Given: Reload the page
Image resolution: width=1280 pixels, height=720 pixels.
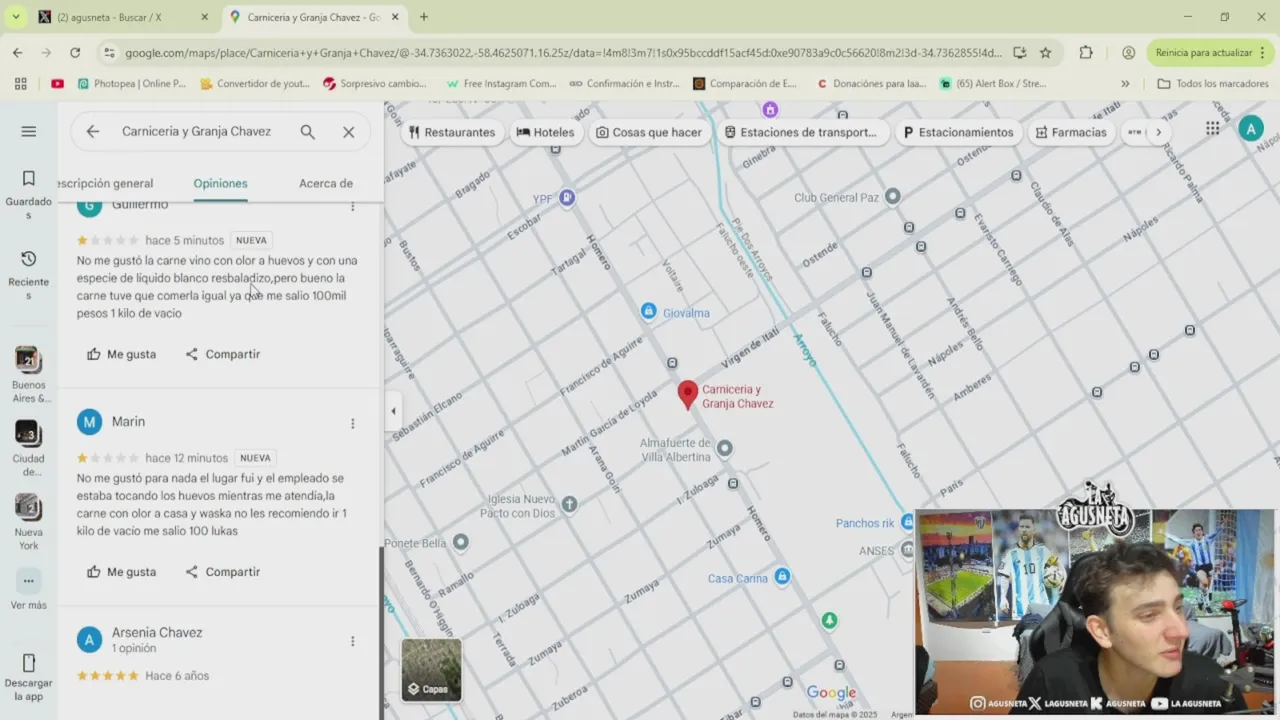Looking at the screenshot, I should pyautogui.click(x=75, y=52).
